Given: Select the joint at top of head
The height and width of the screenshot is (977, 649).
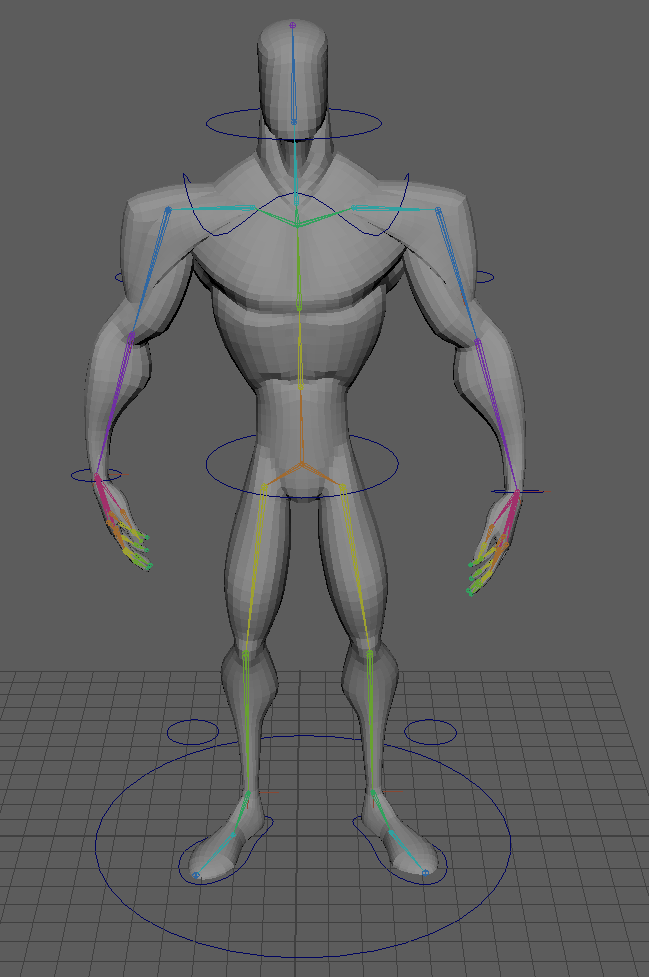Looking at the screenshot, I should pyautogui.click(x=292, y=24).
